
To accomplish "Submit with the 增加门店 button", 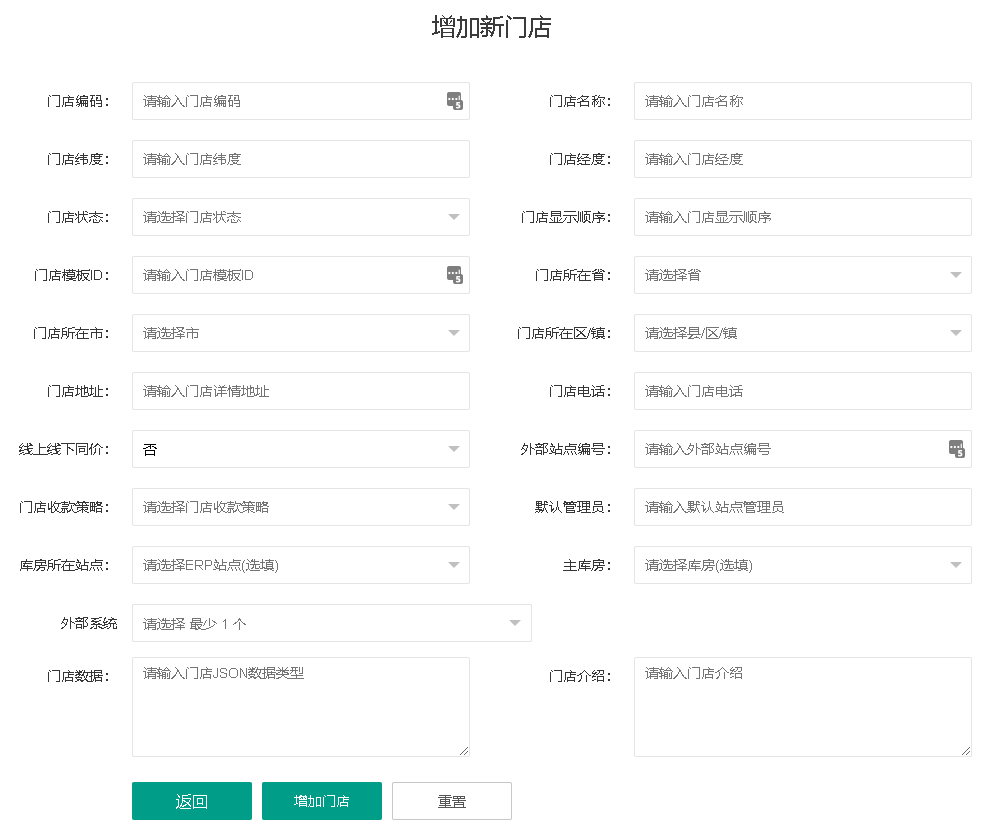I will point(322,801).
